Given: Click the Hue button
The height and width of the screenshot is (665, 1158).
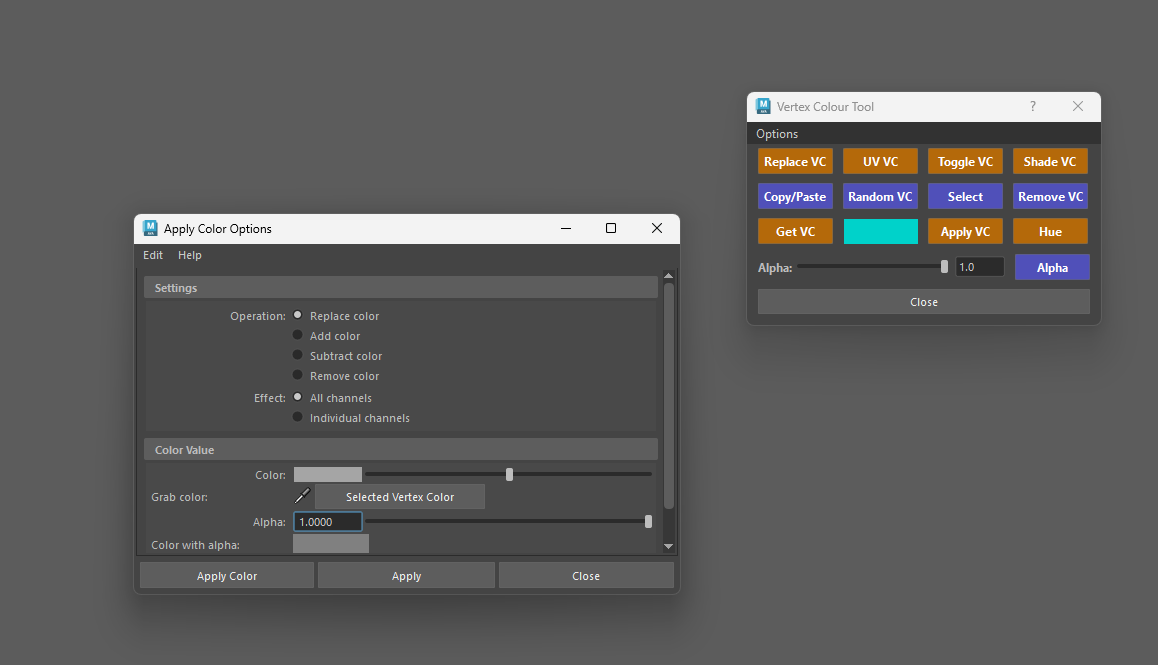Looking at the screenshot, I should 1050,231.
